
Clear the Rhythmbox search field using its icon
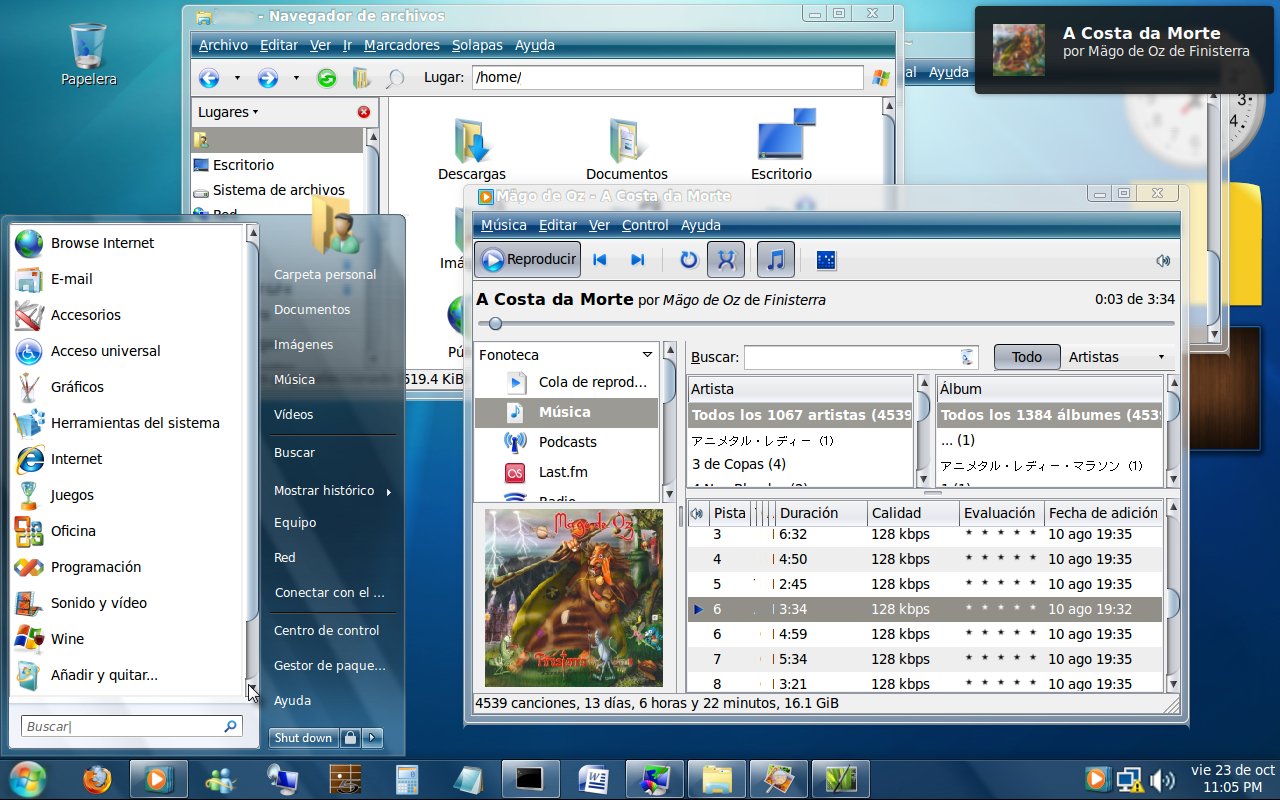(x=967, y=357)
